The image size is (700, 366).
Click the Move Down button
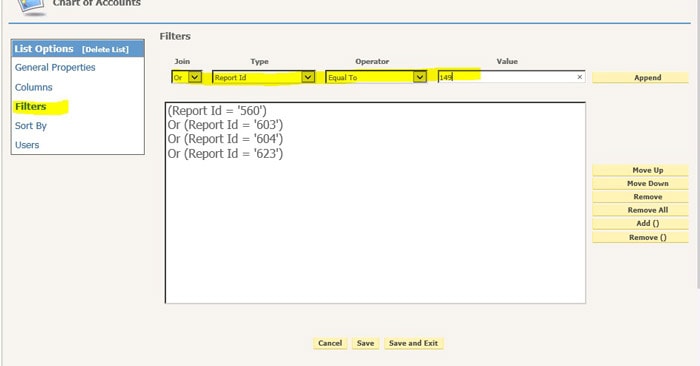coord(640,183)
